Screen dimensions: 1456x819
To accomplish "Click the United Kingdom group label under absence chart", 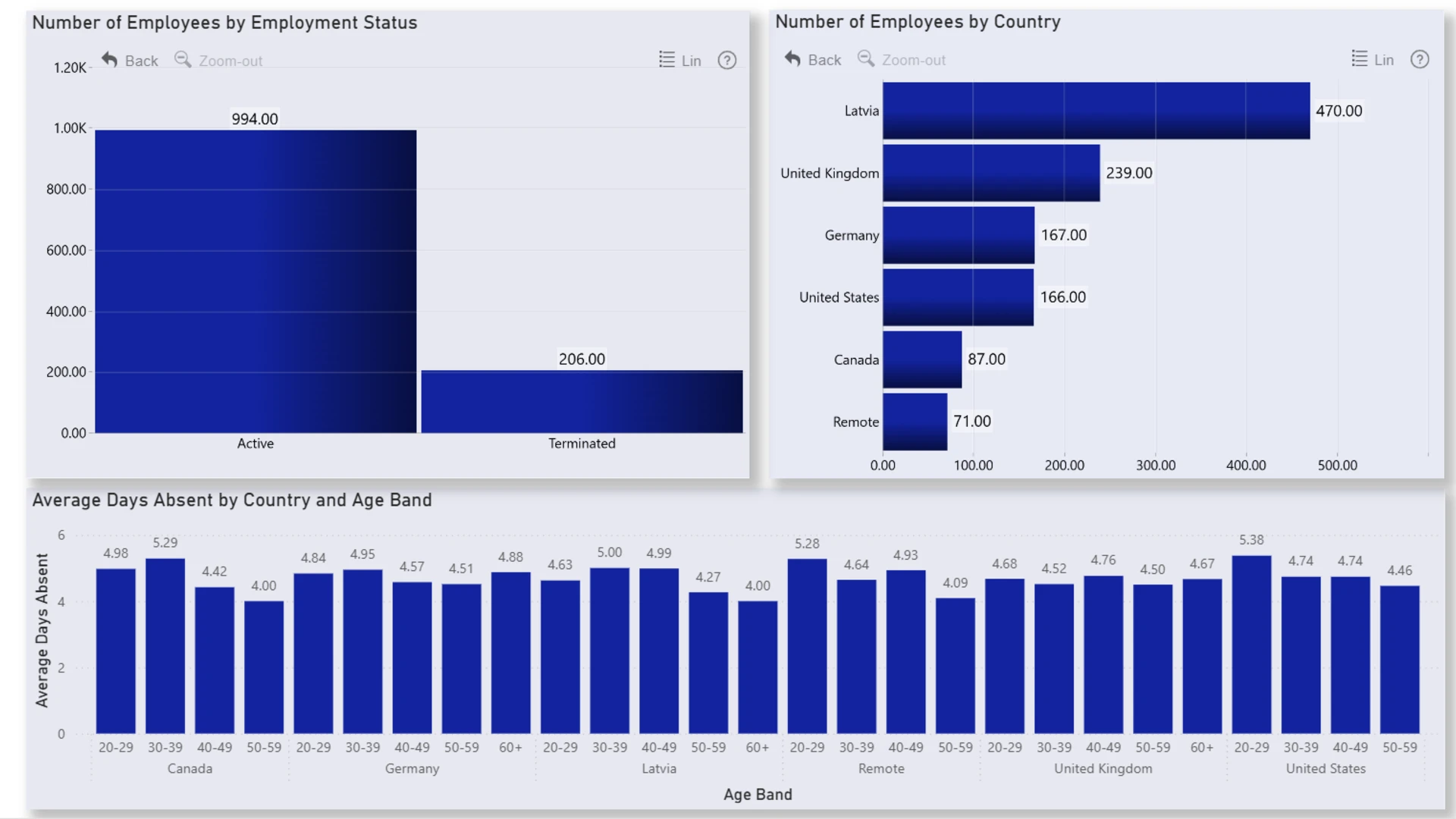I will tap(1103, 769).
